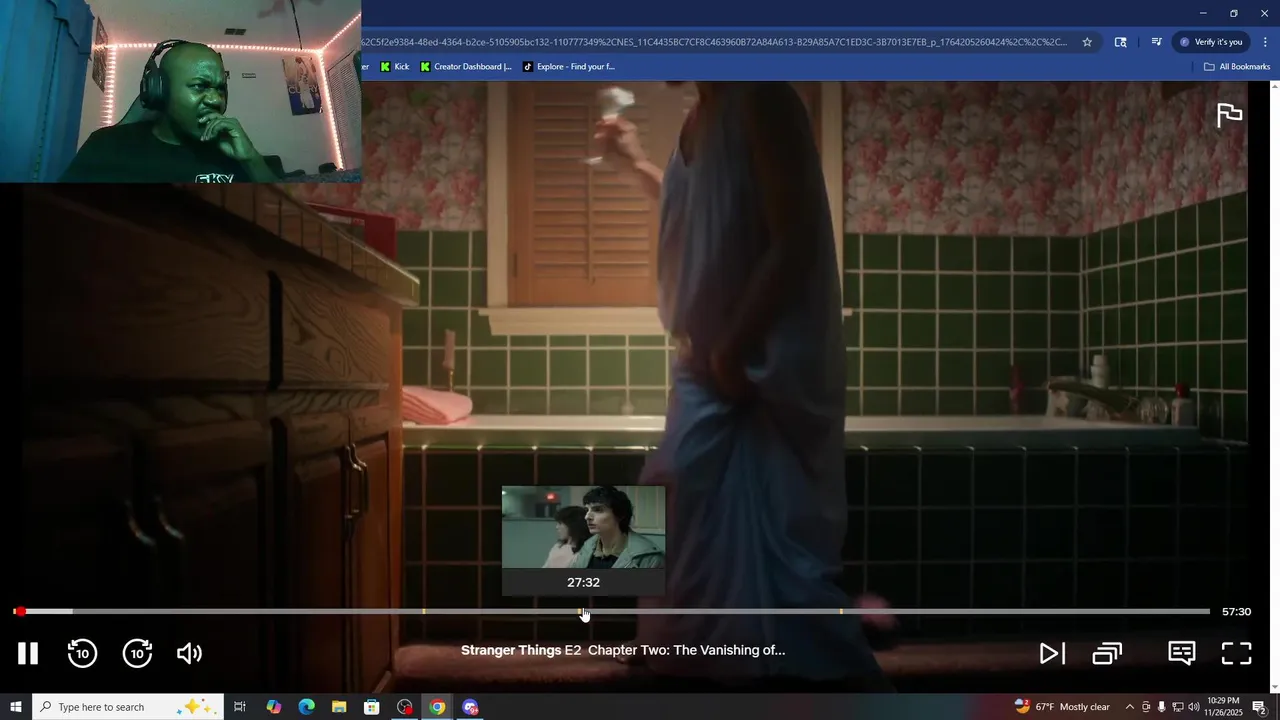Open the clock showing 10:29 PM
Screen dimensions: 1280x720
coord(1223,707)
